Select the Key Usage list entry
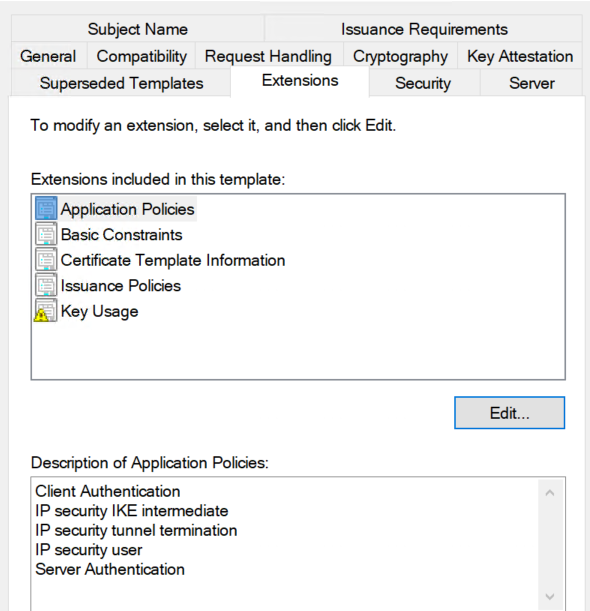Viewport: 590px width, 611px height. [99, 311]
